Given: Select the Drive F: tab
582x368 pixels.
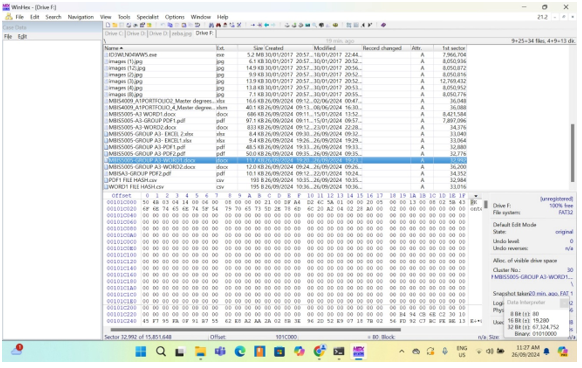Looking at the screenshot, I should [205, 33].
